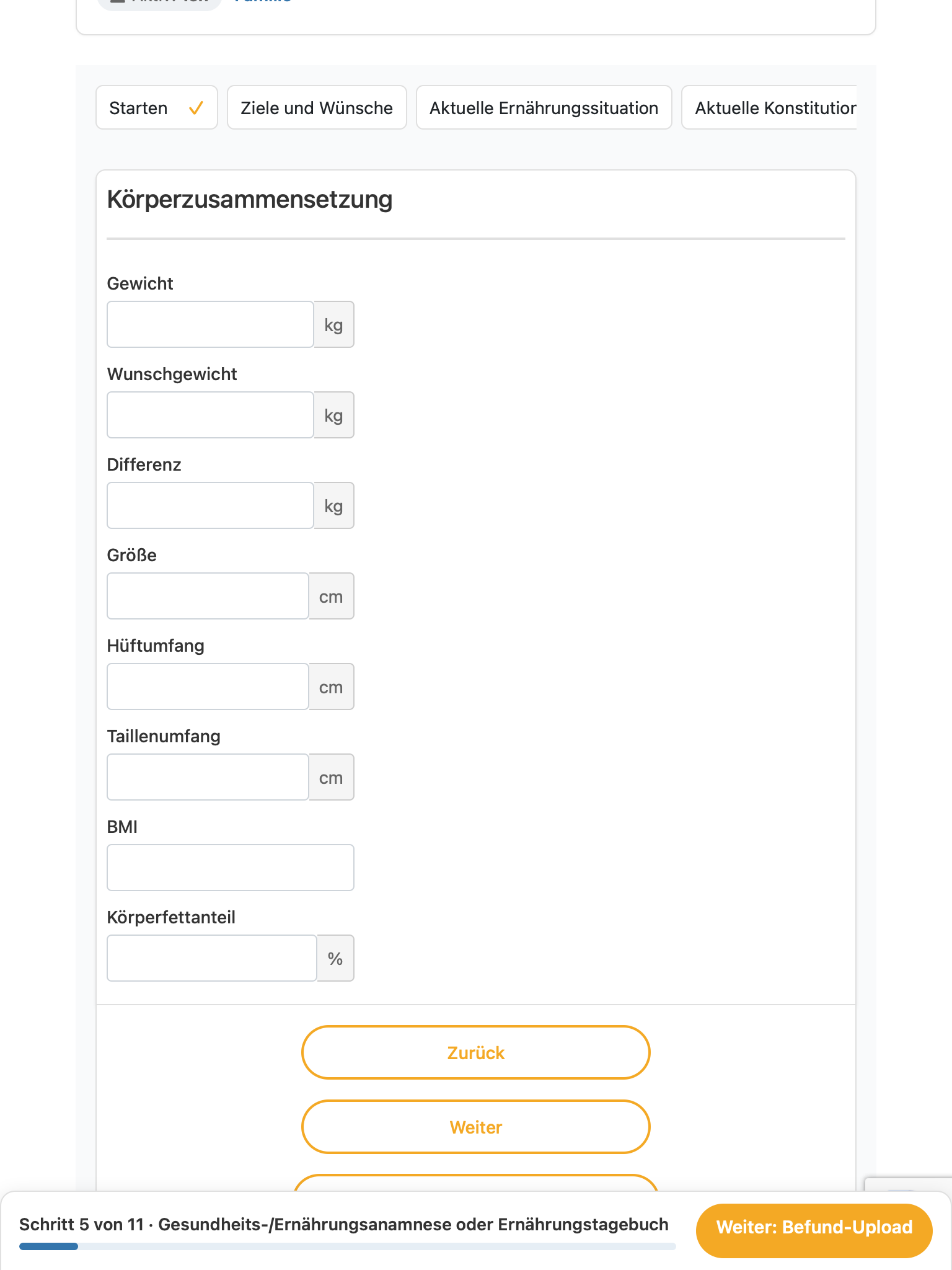The image size is (952, 1270).
Task: Open the Starten tab
Action: 157,108
